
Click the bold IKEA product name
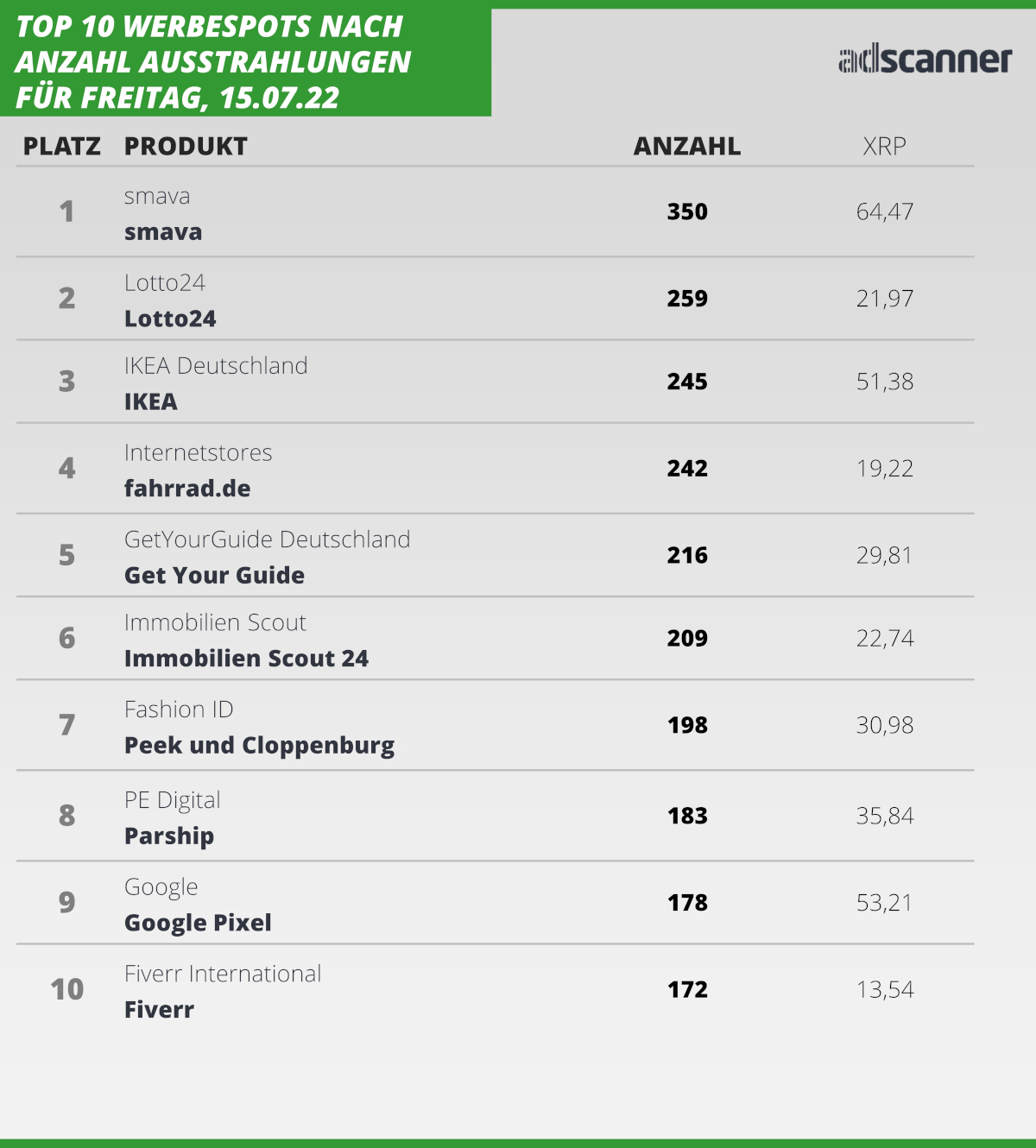point(151,401)
